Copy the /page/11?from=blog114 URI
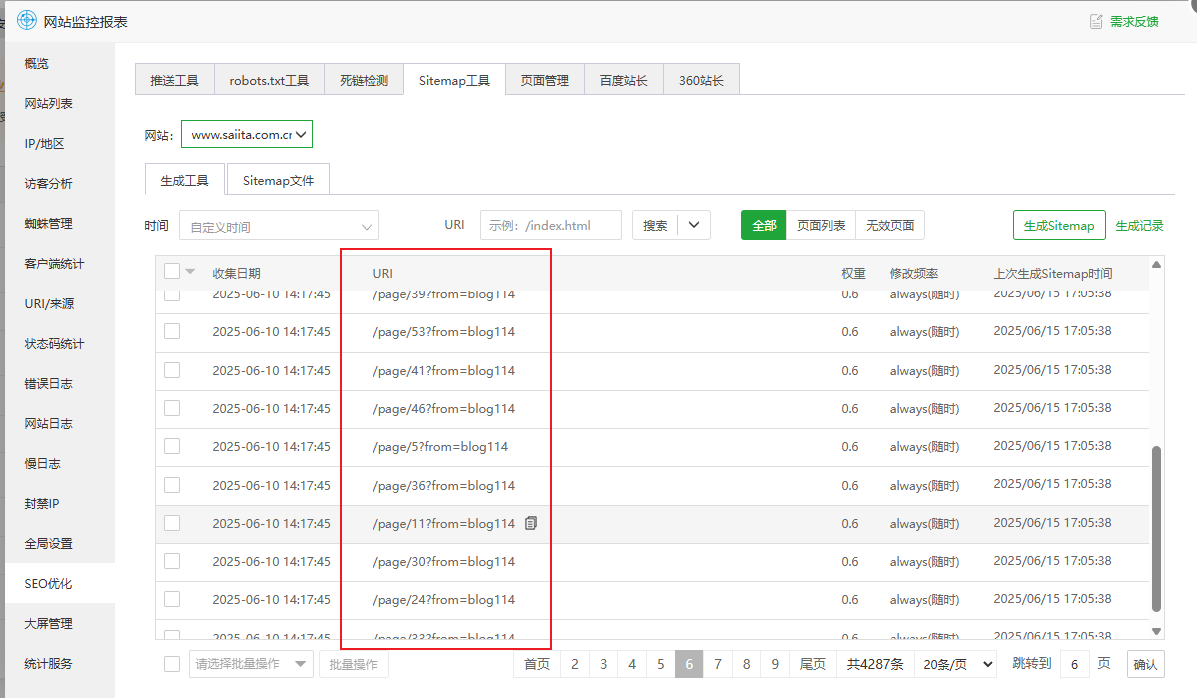 (531, 523)
